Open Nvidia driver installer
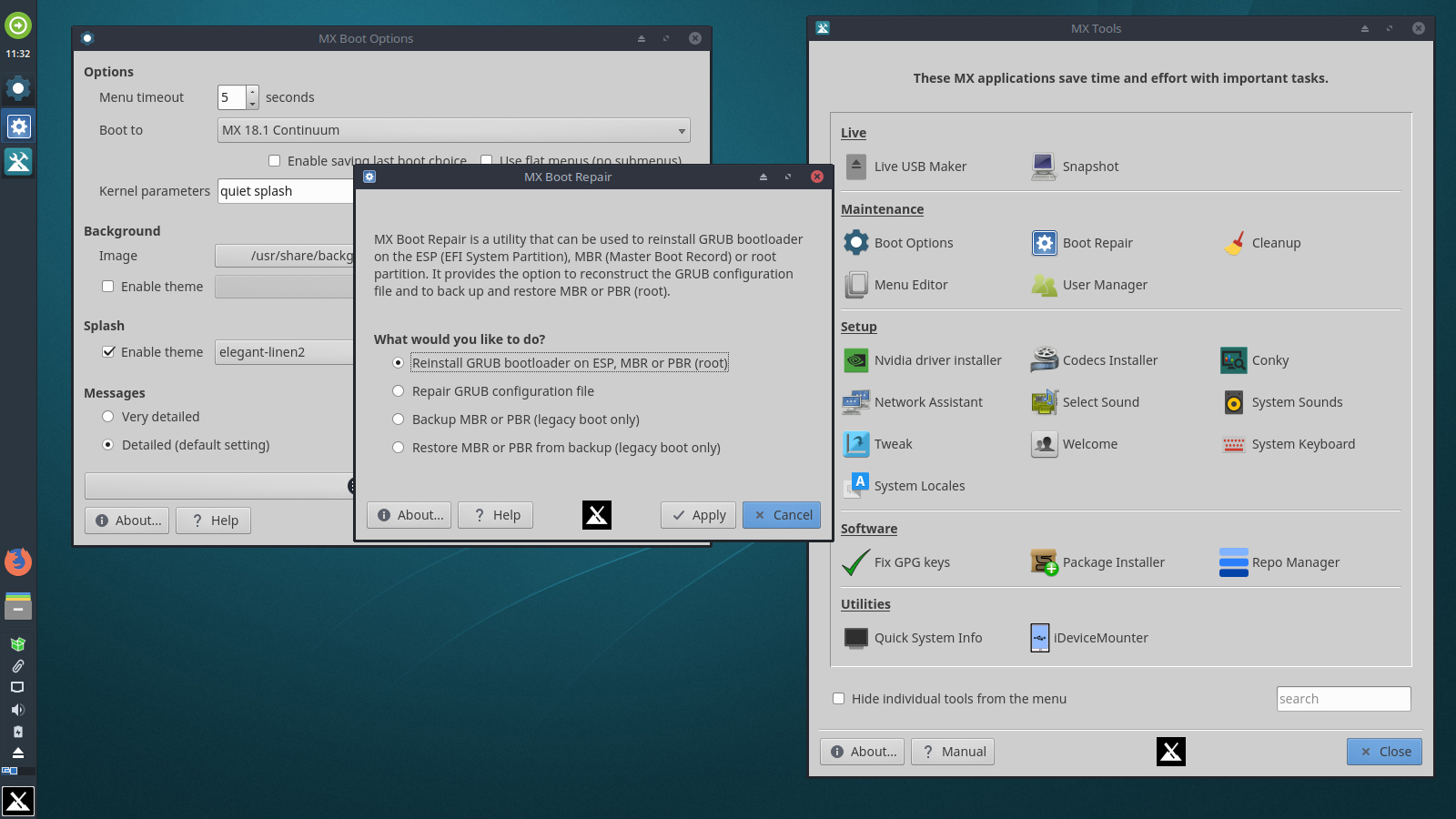The image size is (1456, 819). (923, 360)
